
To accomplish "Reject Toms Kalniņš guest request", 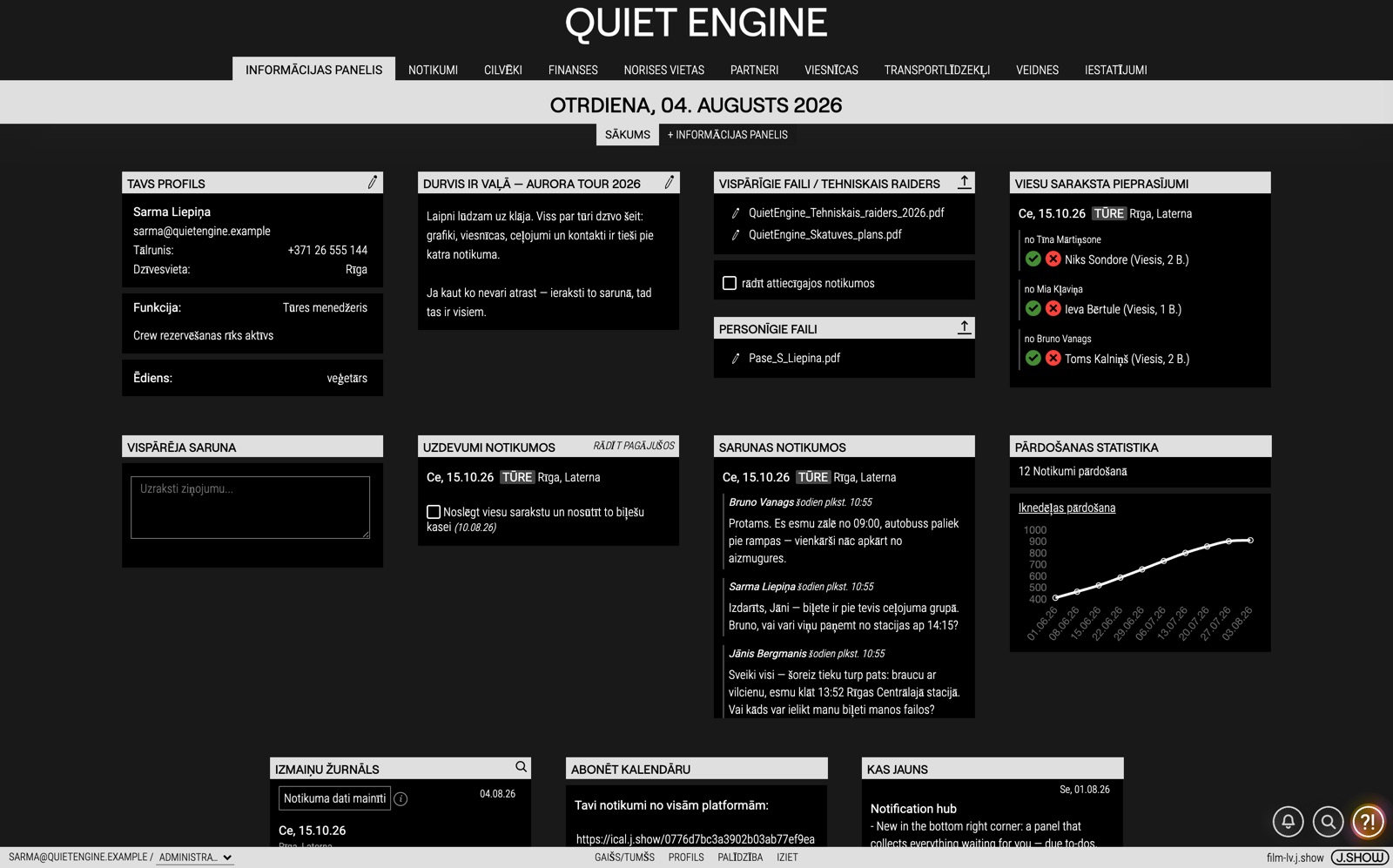I will pos(1053,358).
